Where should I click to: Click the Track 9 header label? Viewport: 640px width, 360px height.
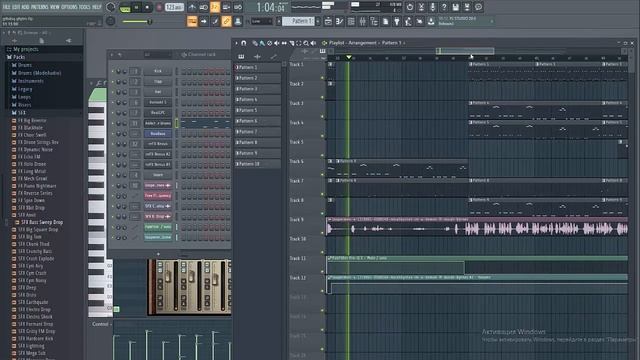(297, 220)
